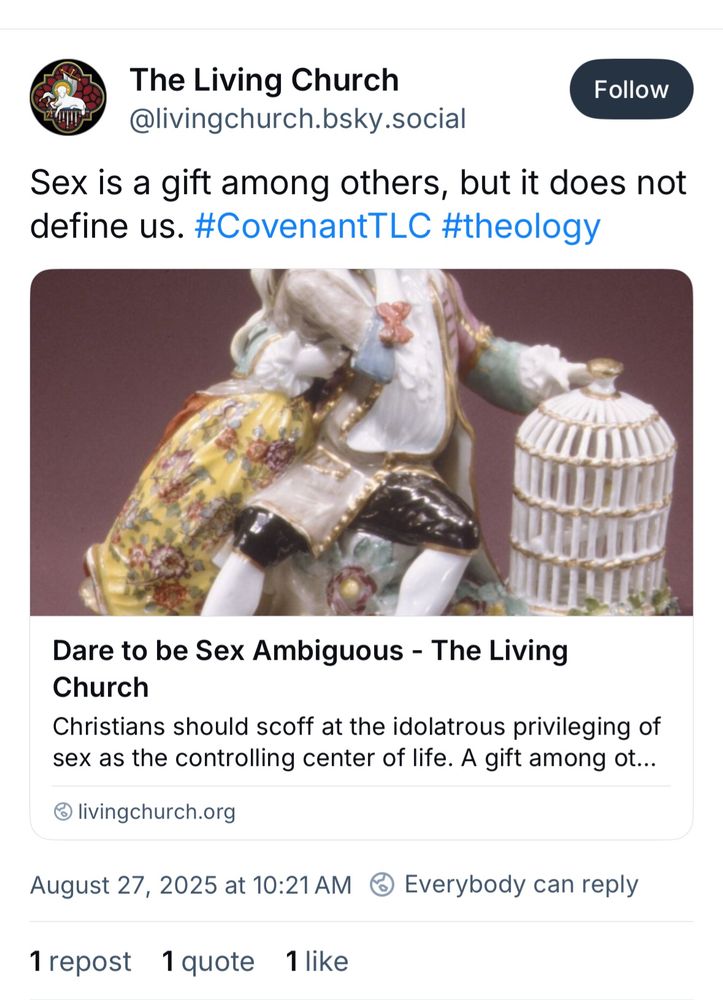The height and width of the screenshot is (1000, 723).
Task: Click the white birdcage in preview image
Action: [593, 491]
